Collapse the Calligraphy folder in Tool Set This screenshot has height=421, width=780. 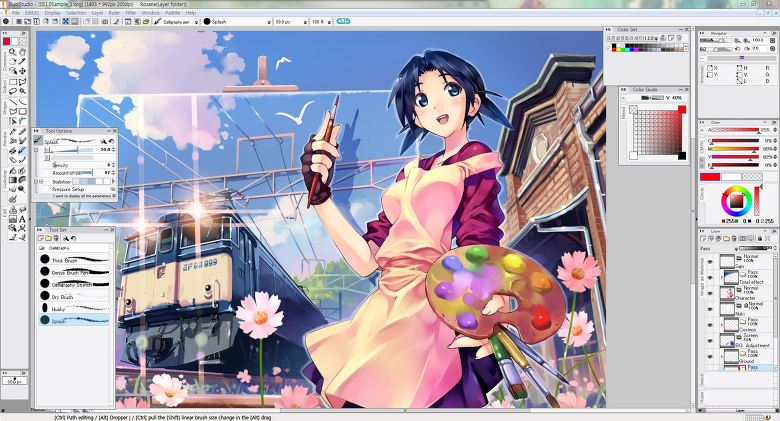click(x=42, y=248)
